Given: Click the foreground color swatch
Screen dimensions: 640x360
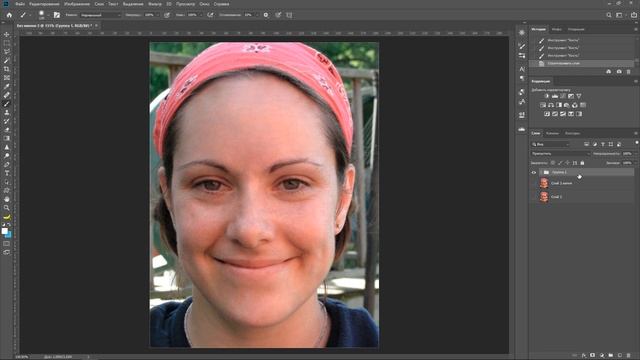Looking at the screenshot, I should point(4,231).
